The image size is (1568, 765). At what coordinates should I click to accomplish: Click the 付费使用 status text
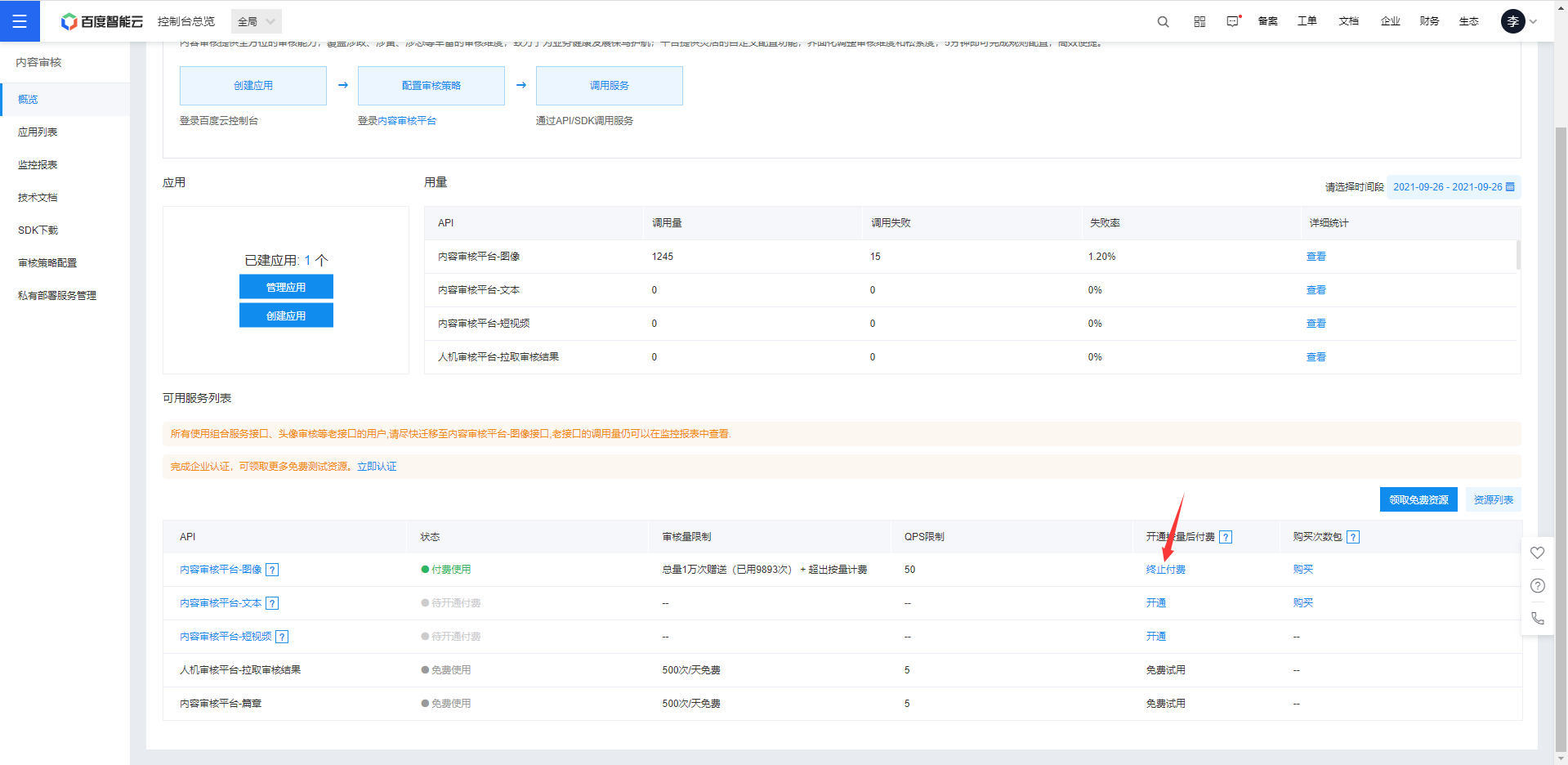point(451,570)
